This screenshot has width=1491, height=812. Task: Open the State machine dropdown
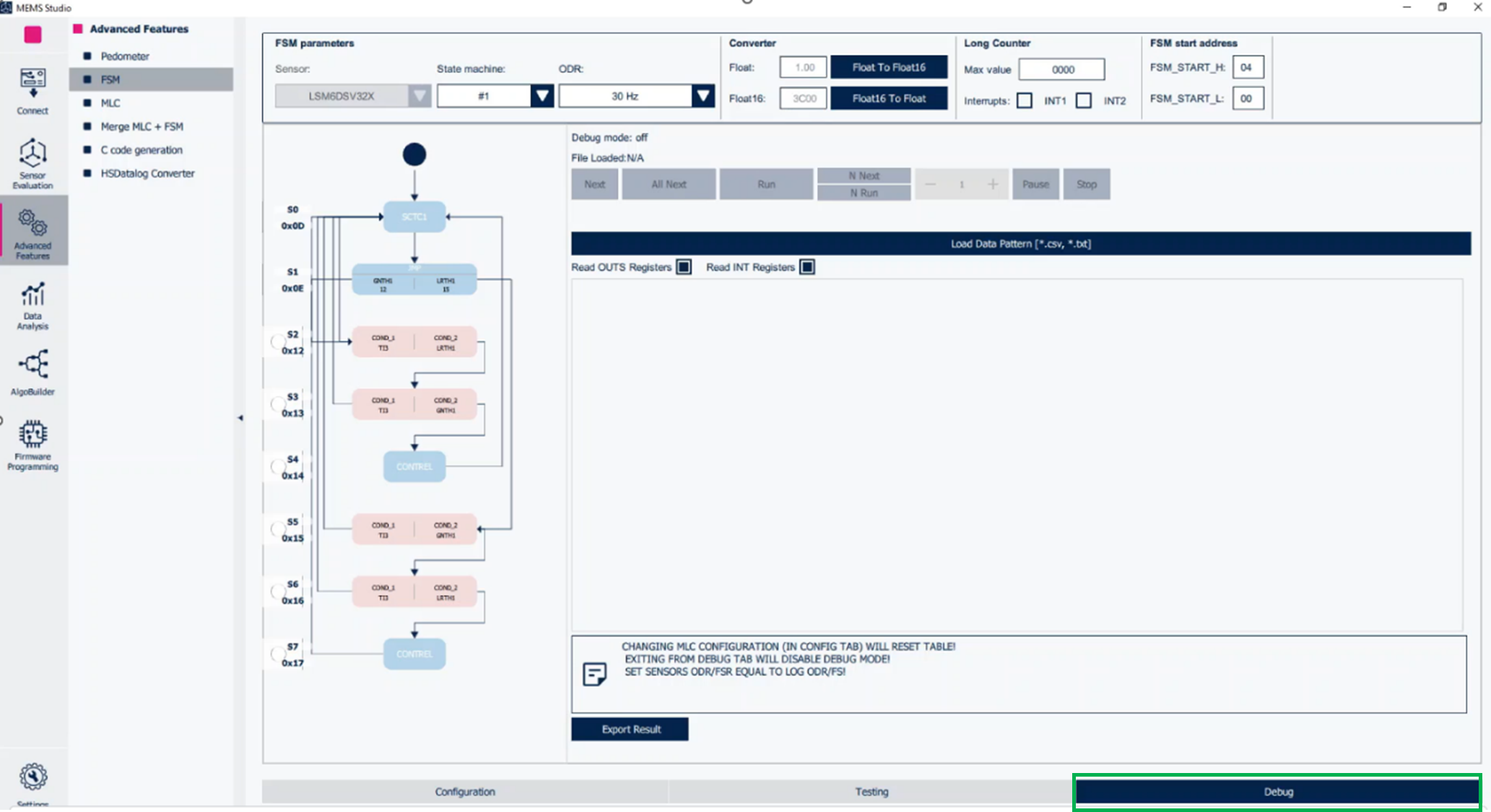(542, 95)
